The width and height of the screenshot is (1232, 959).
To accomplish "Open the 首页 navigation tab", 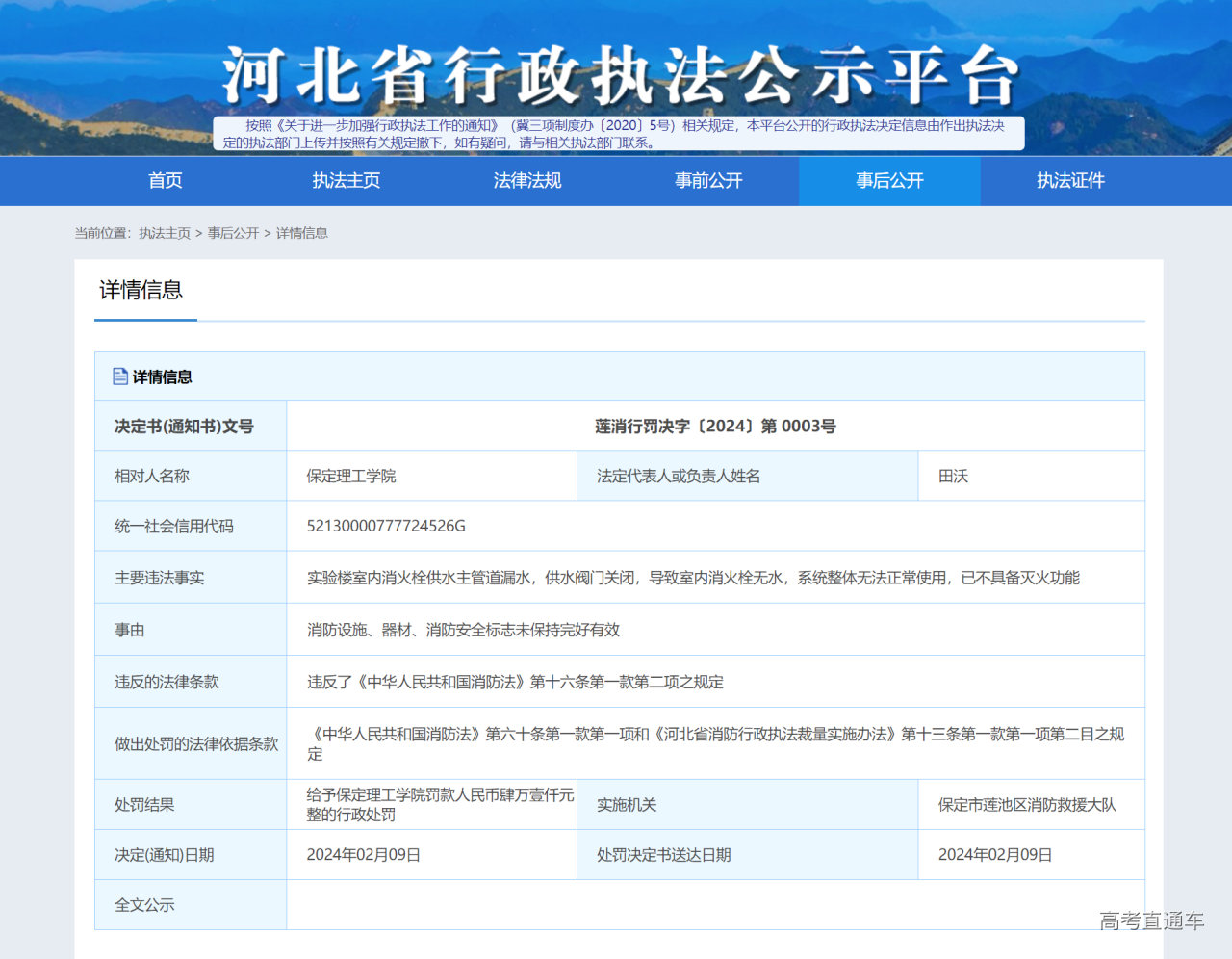I will (x=165, y=181).
